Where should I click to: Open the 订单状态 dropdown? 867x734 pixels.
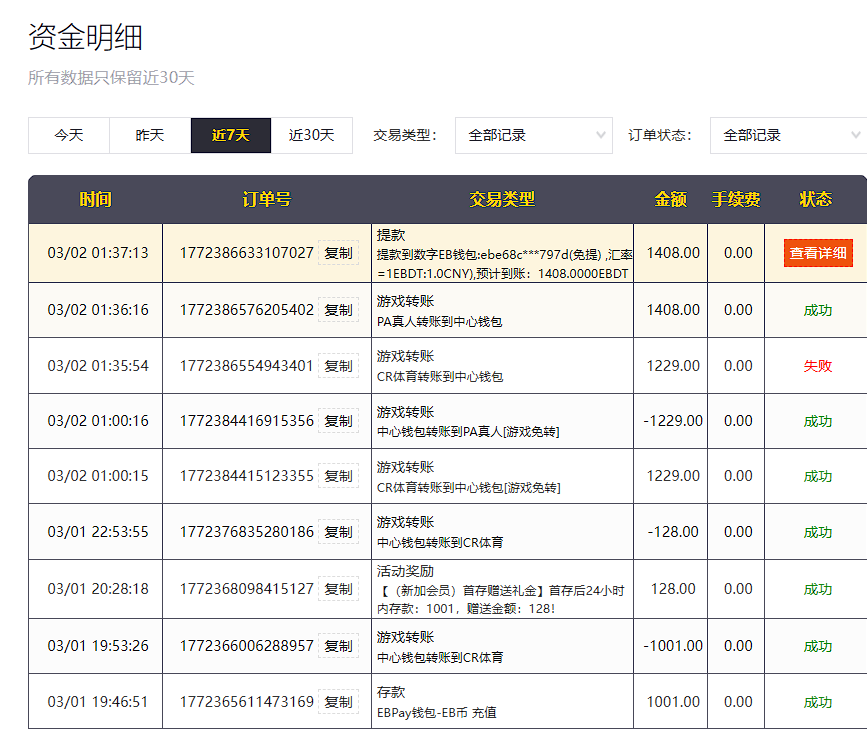coord(788,135)
